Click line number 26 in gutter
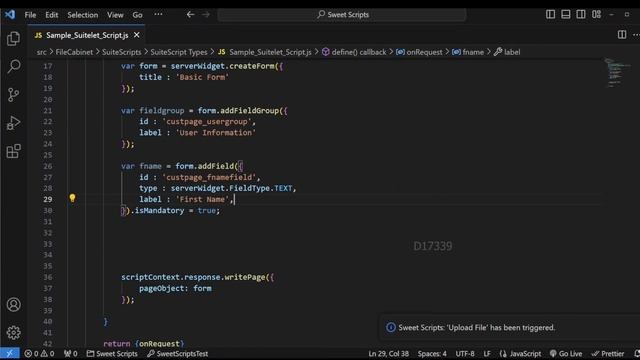 click(48, 166)
